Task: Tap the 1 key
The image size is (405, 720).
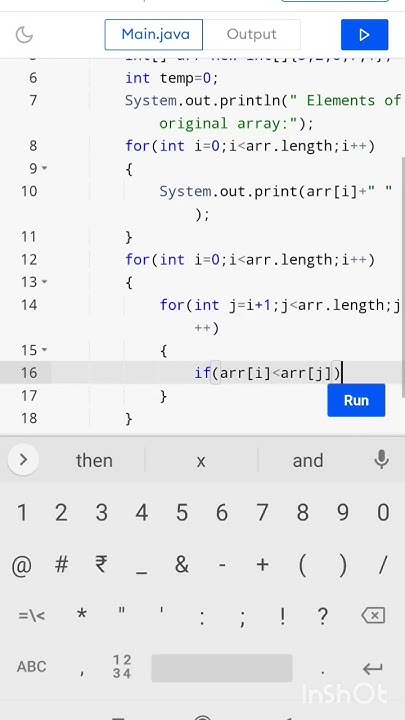Action: coord(22,512)
